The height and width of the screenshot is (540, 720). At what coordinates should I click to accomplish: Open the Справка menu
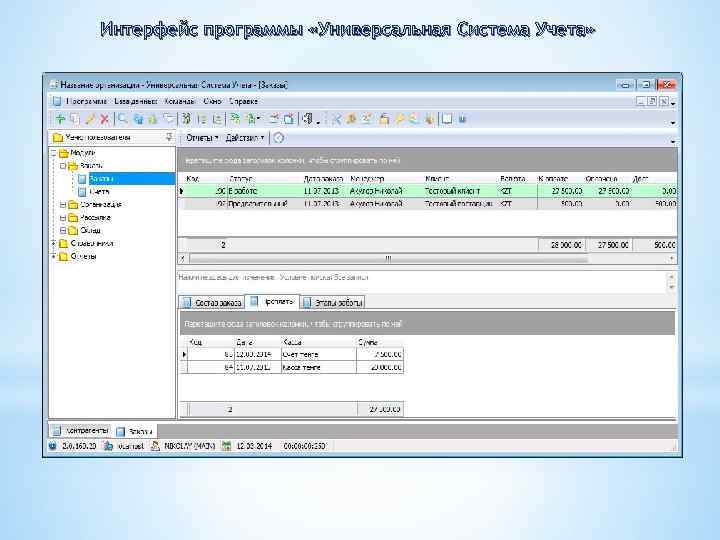click(x=243, y=101)
